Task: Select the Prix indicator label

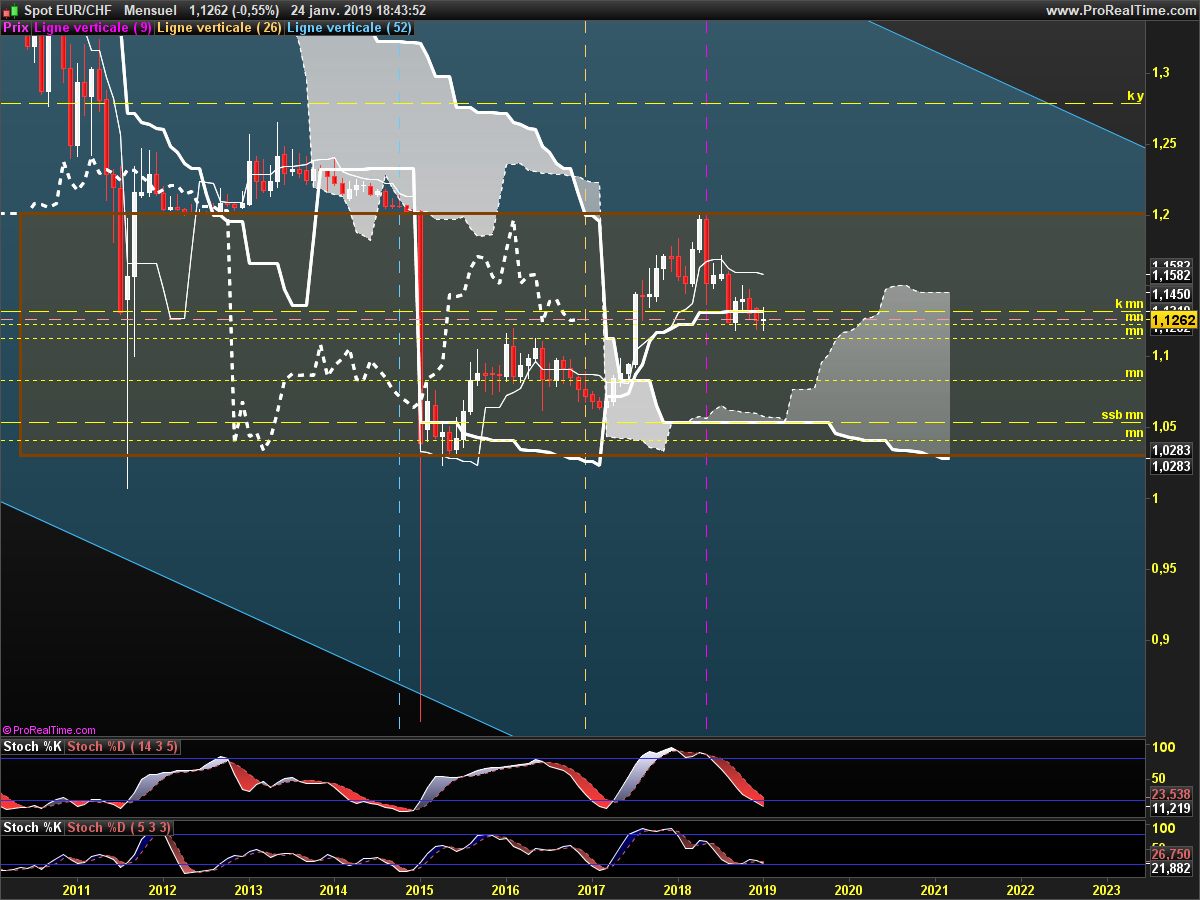Action: click(x=16, y=28)
